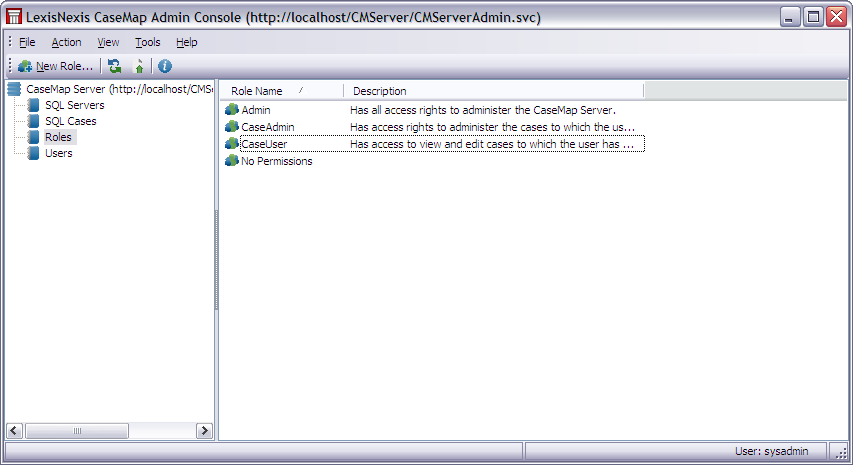Click the tree pane horizontal scrollbar thumb
The height and width of the screenshot is (465, 853).
pos(77,431)
